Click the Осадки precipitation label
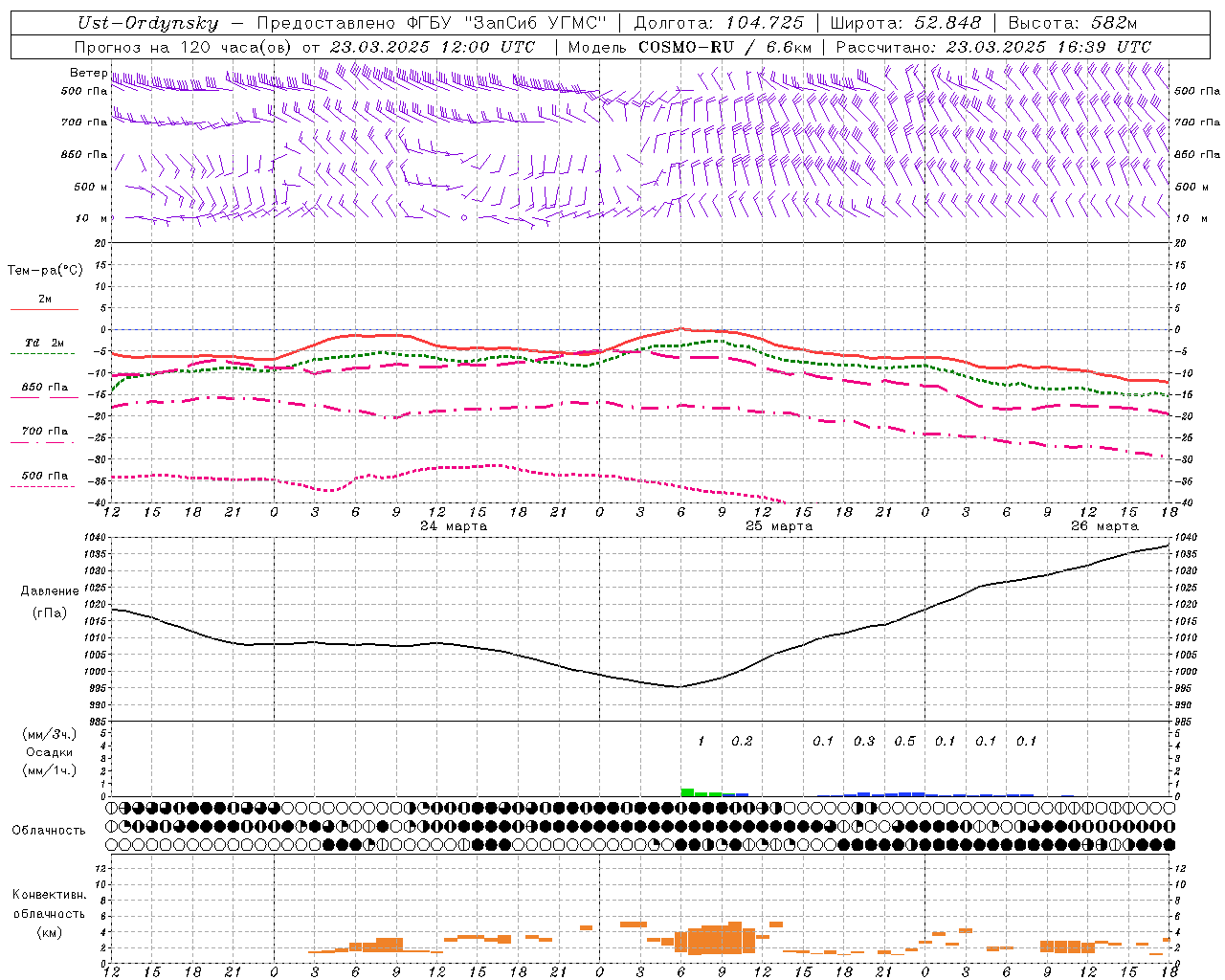Viewport: 1225px width, 980px height. tap(50, 752)
